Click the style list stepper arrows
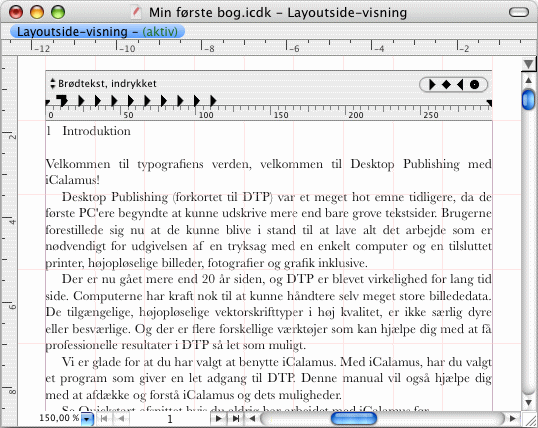This screenshot has height=428, width=538. click(52, 83)
